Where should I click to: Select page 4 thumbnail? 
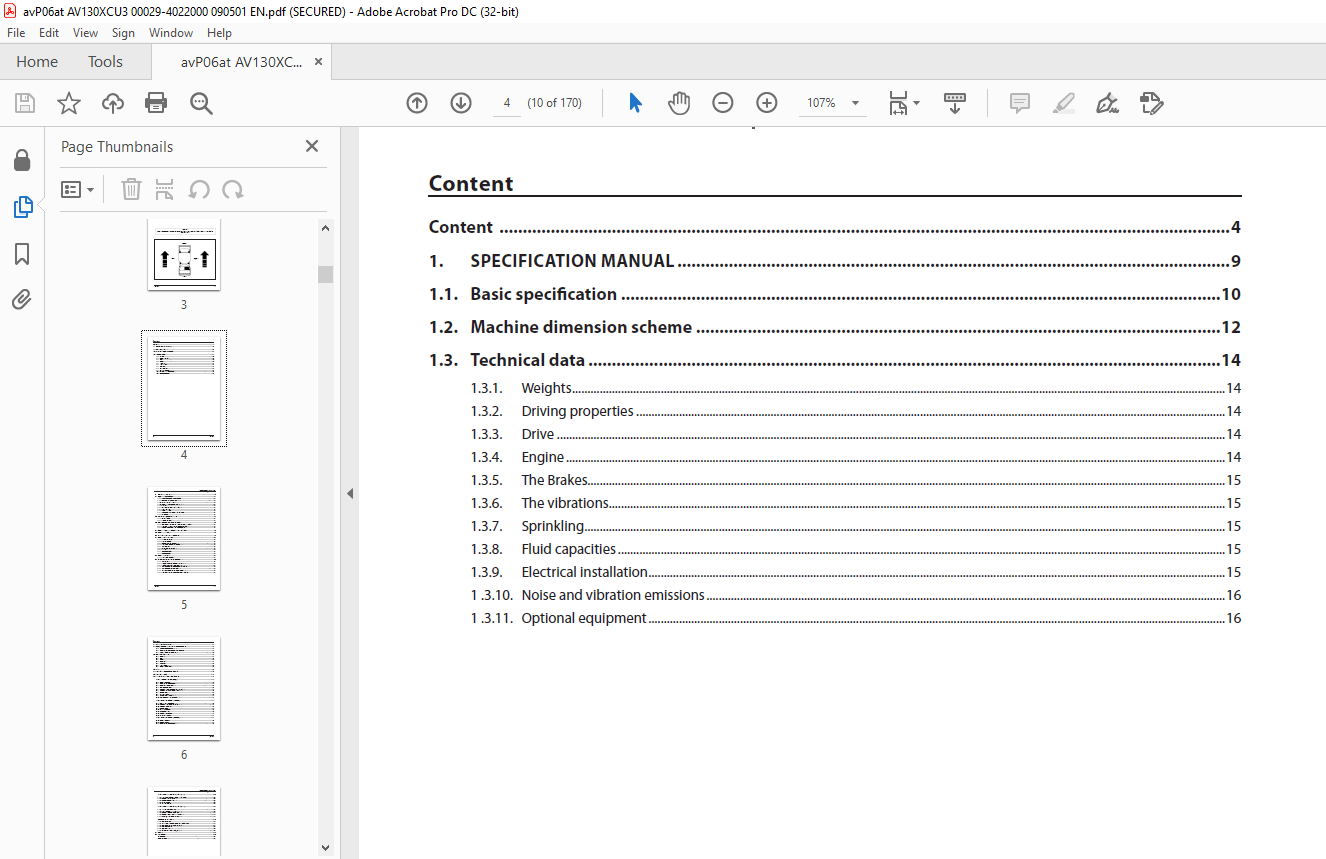coord(184,388)
